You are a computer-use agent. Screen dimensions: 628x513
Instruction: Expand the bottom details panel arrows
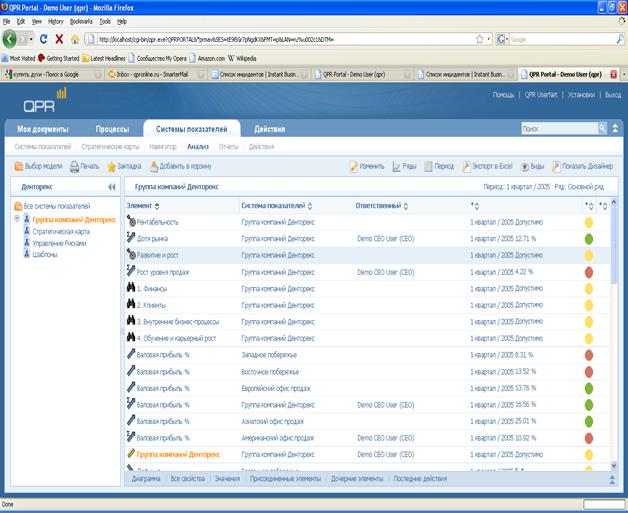tap(612, 479)
